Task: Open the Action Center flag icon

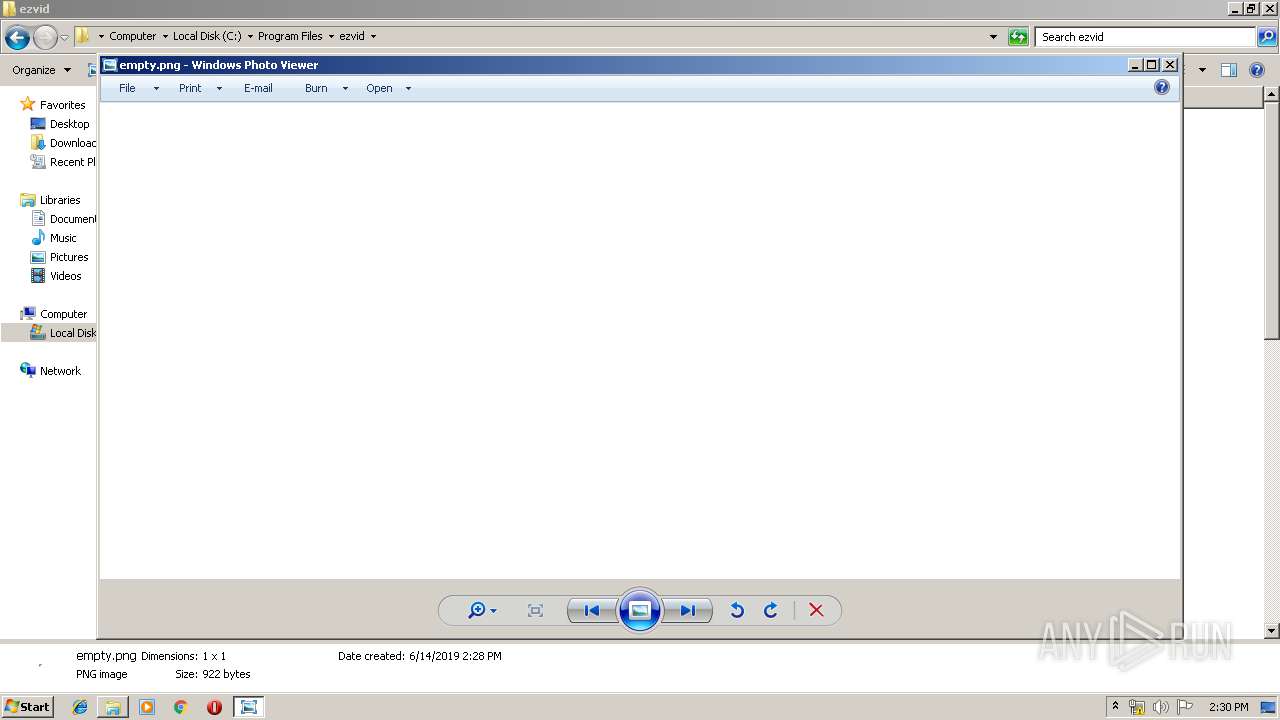Action: pyautogui.click(x=1185, y=707)
